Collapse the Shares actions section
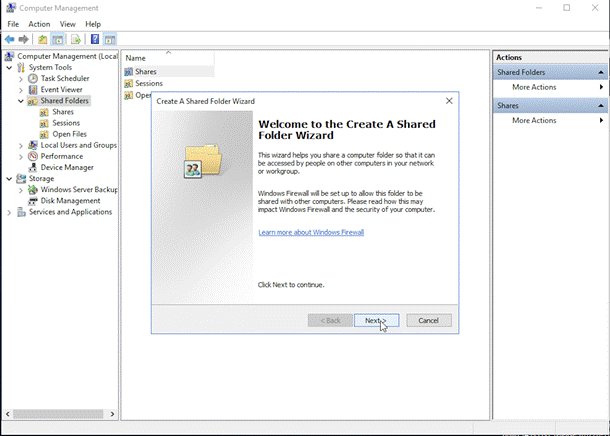The height and width of the screenshot is (436, 610). point(601,106)
